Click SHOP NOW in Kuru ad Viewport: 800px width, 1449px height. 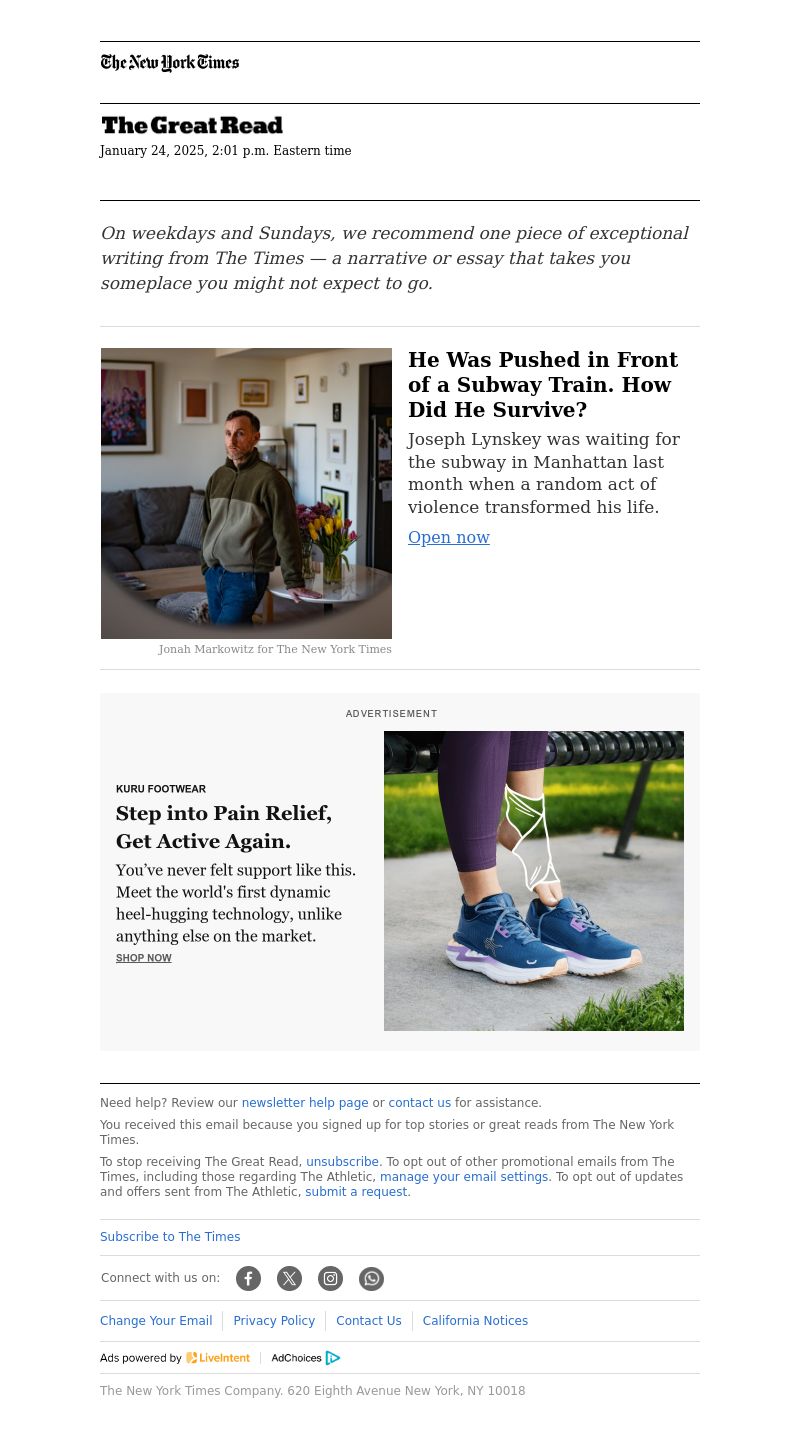pyautogui.click(x=144, y=958)
